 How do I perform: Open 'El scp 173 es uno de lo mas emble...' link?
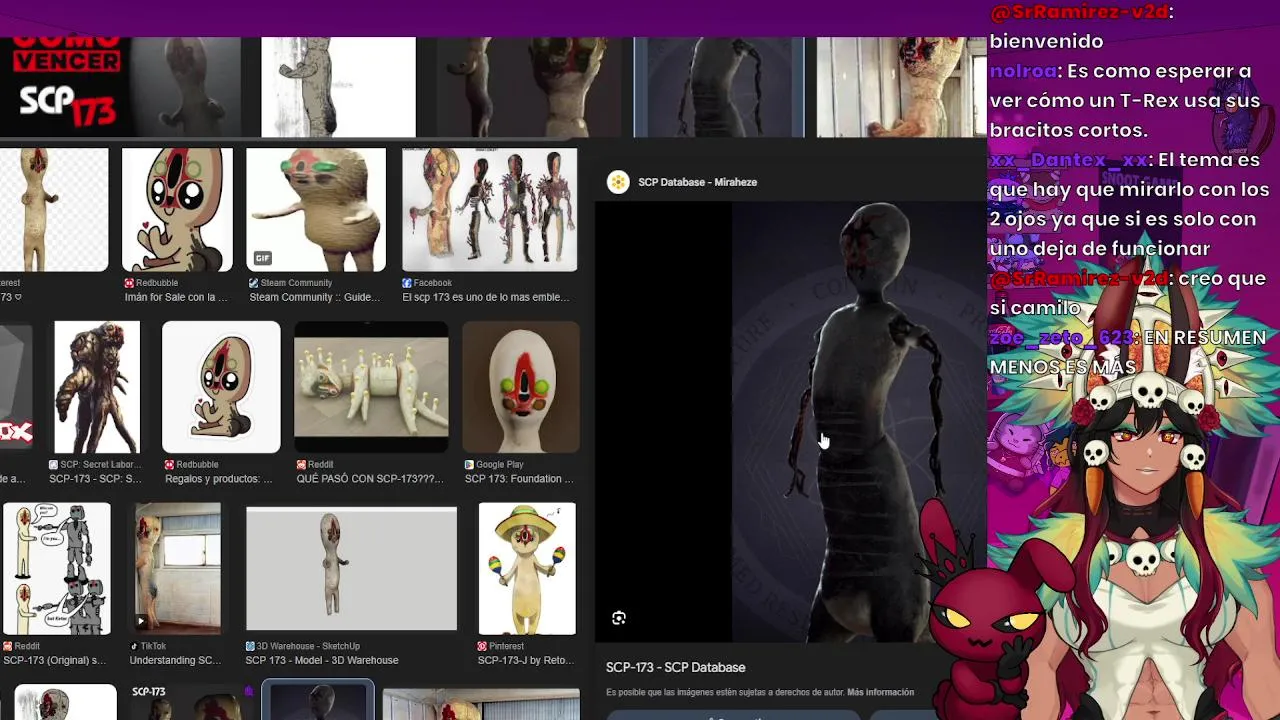click(x=486, y=297)
